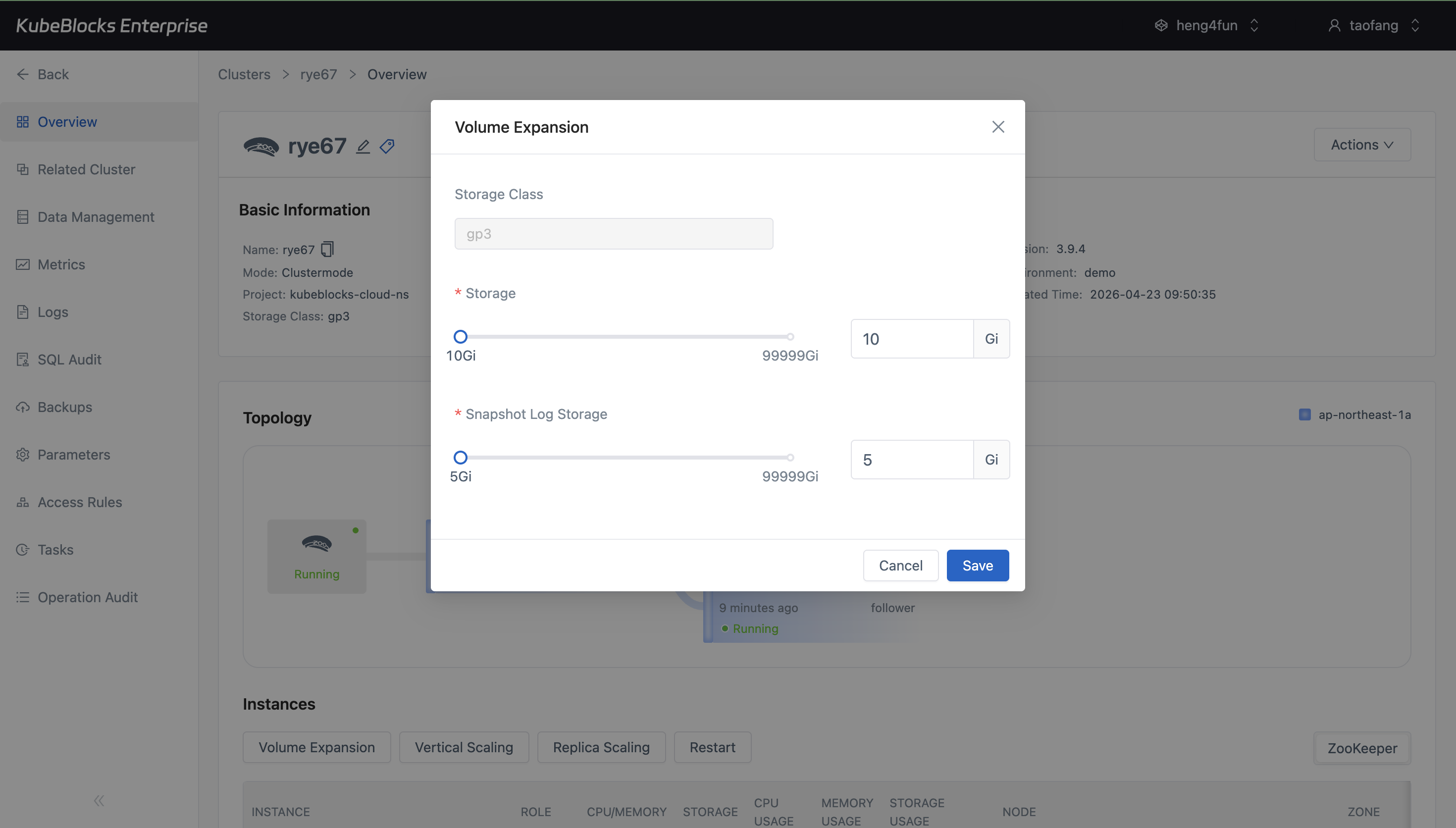Click the edit pencil icon beside rye67
Screen dimensions: 1456x828
363,147
